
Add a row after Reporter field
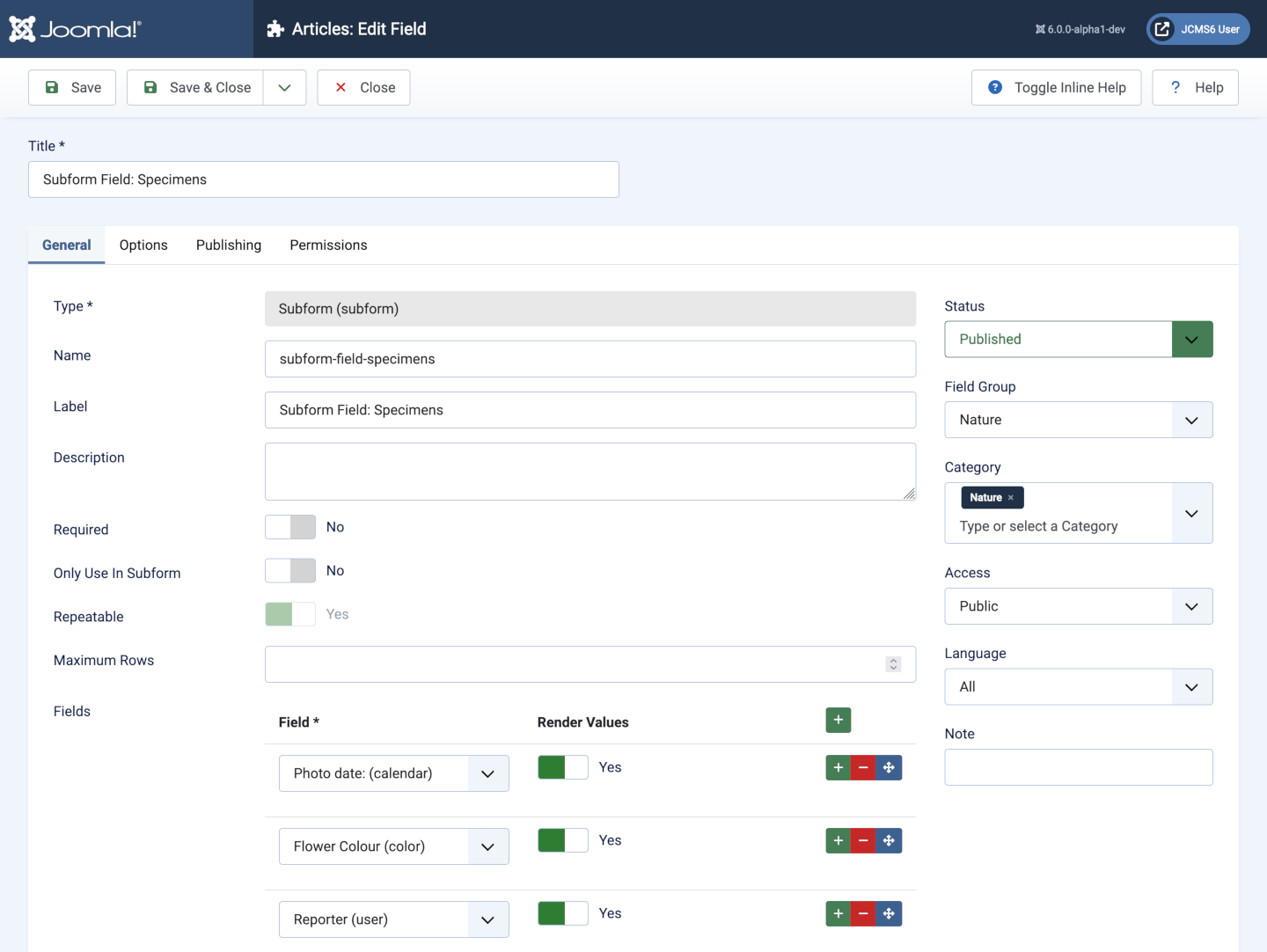pos(838,914)
